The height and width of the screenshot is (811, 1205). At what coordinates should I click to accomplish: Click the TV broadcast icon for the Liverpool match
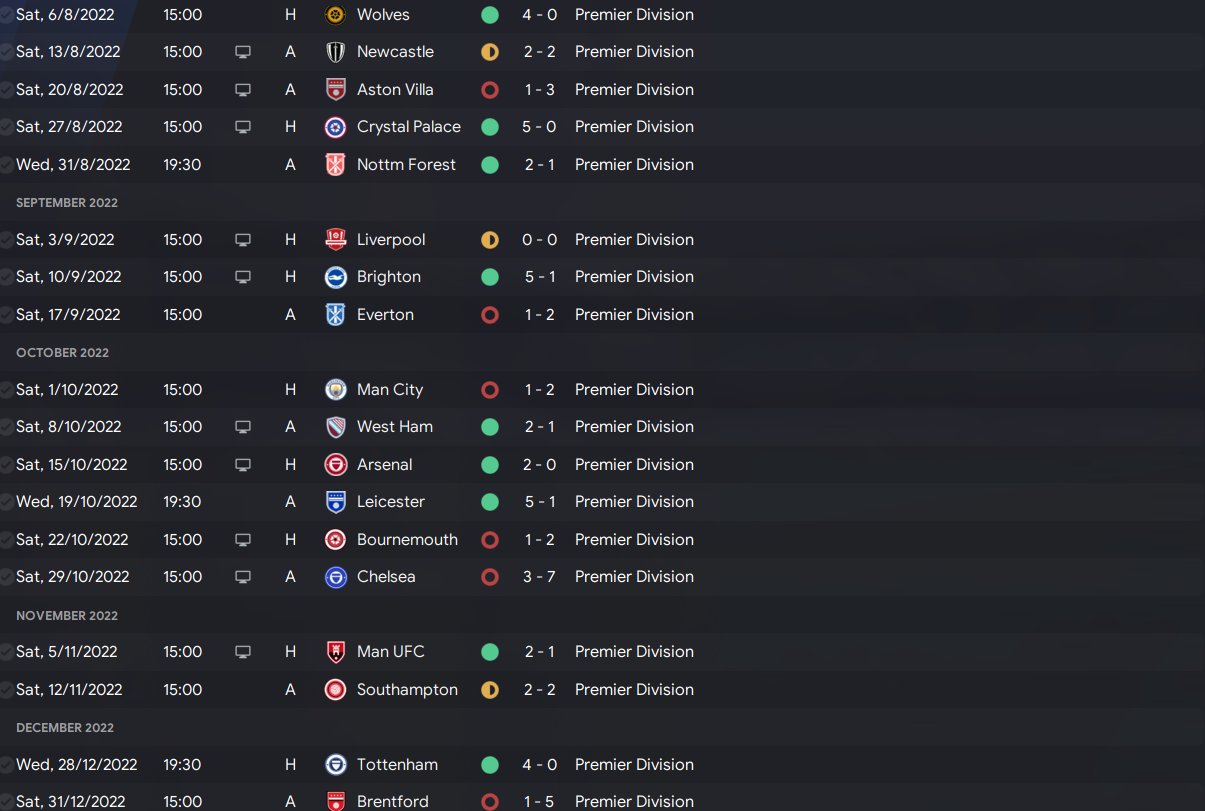242,240
